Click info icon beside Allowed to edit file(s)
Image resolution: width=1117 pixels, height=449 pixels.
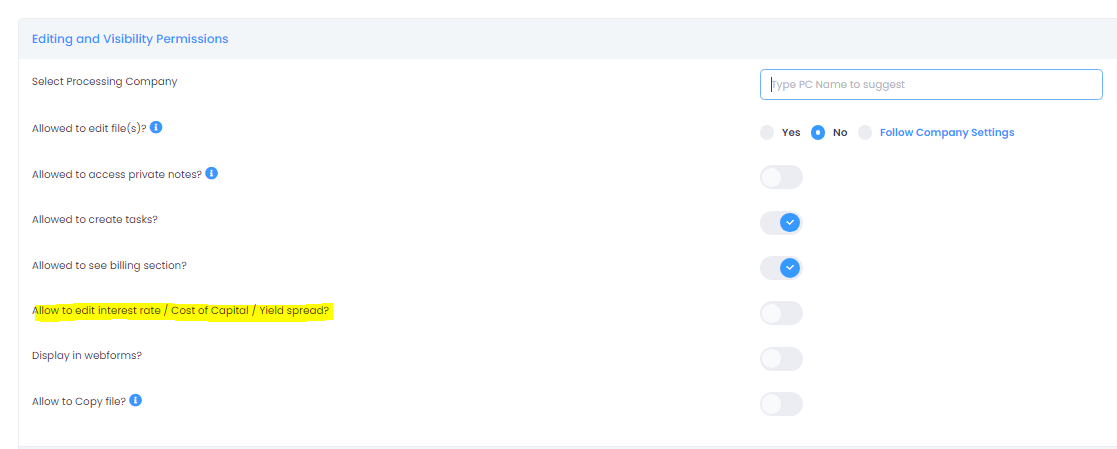[x=156, y=128]
